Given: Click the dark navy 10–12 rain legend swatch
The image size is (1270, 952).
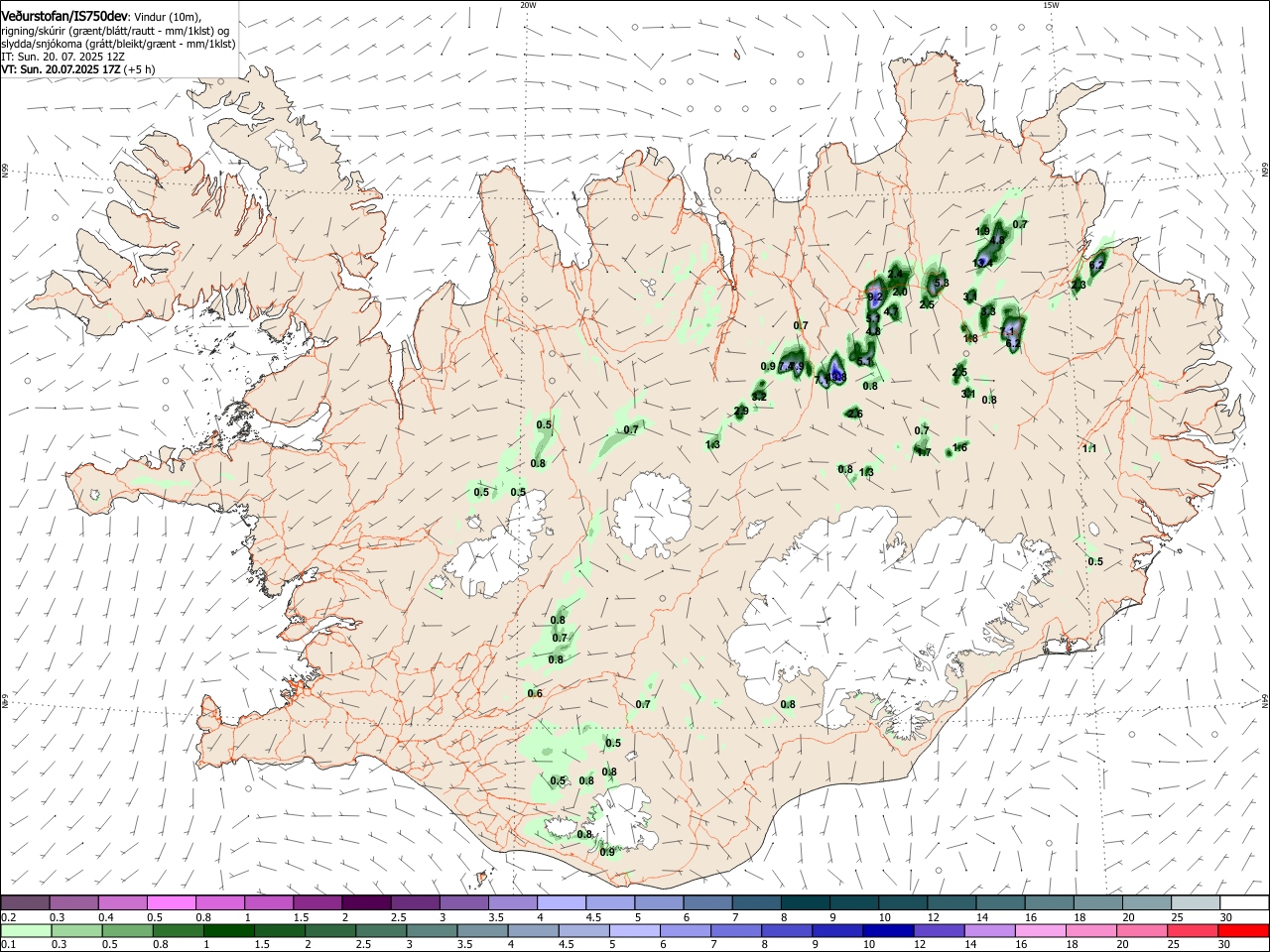Looking at the screenshot, I should pyautogui.click(x=886, y=930).
